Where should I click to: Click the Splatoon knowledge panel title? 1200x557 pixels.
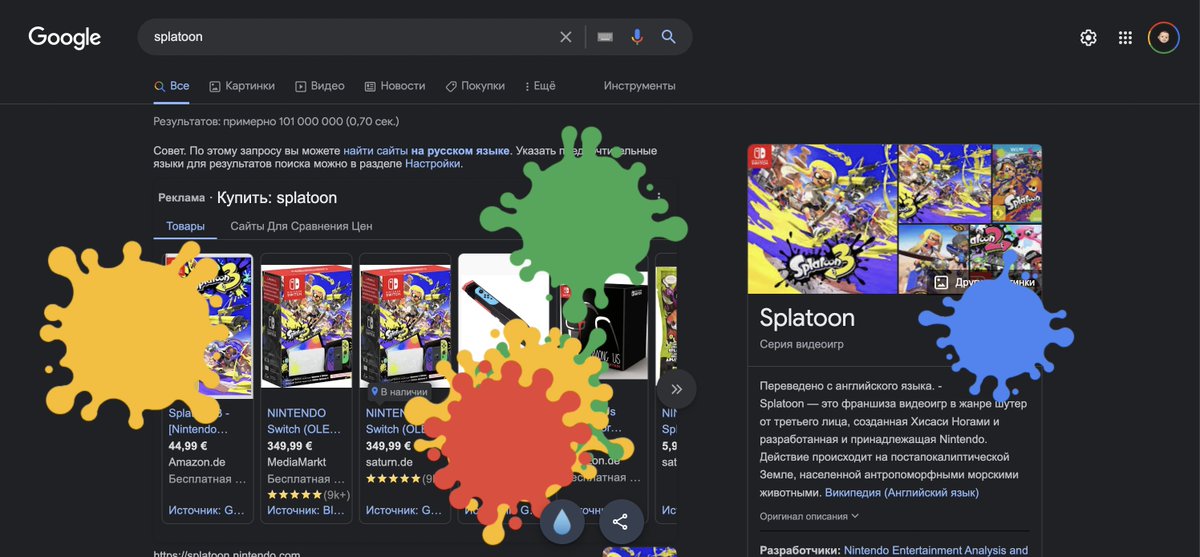(807, 318)
